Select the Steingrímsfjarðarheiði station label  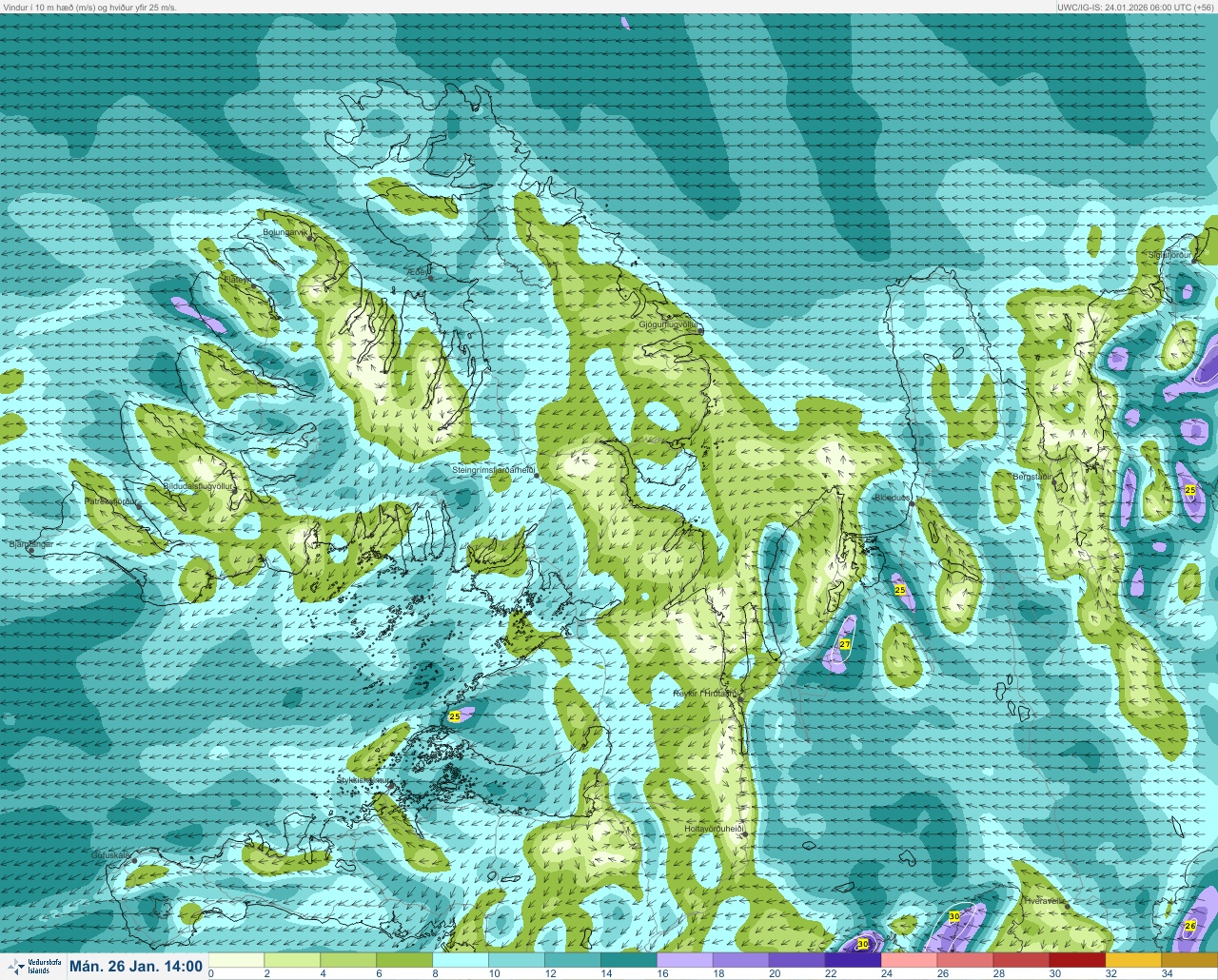coord(493,470)
